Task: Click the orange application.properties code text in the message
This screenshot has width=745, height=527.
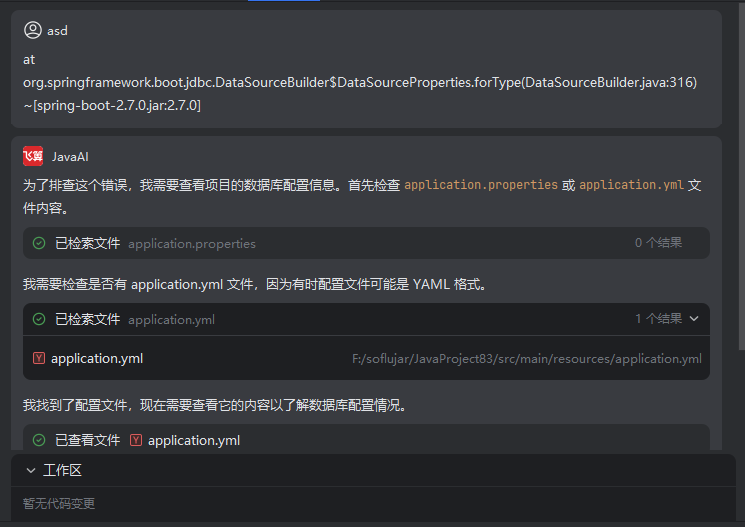Action: click(x=481, y=185)
